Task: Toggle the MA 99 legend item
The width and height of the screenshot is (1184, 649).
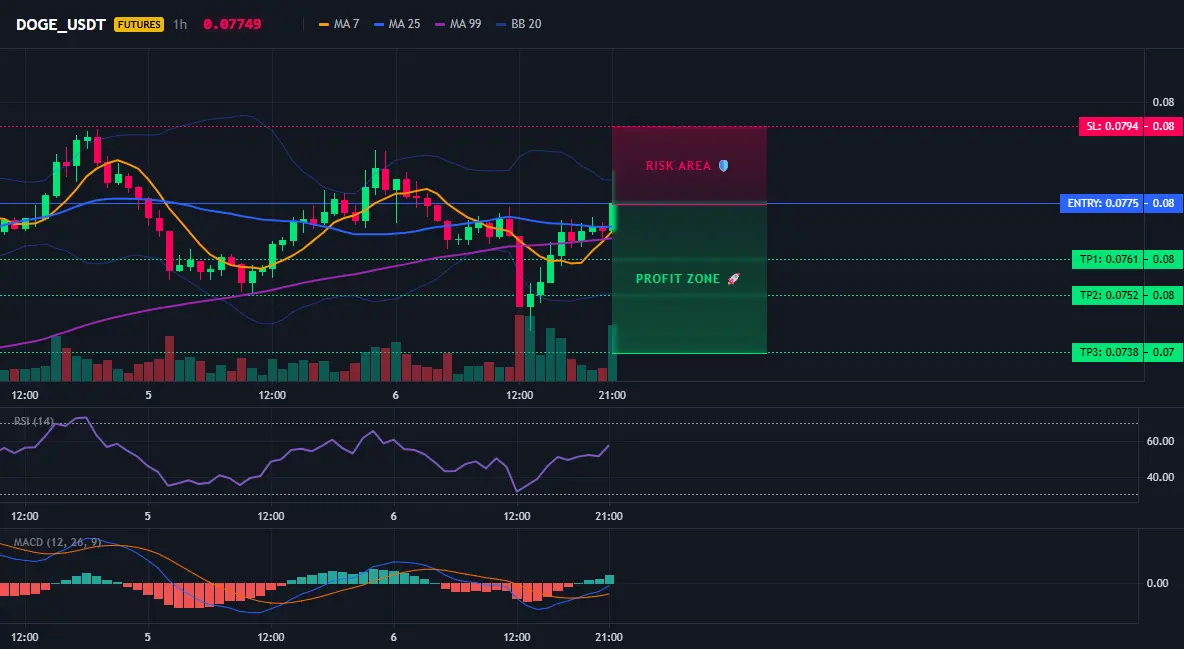Action: tap(458, 24)
